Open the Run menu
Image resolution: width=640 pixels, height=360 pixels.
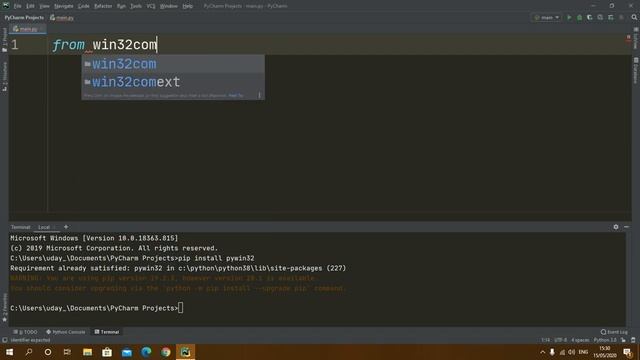pos(121,6)
